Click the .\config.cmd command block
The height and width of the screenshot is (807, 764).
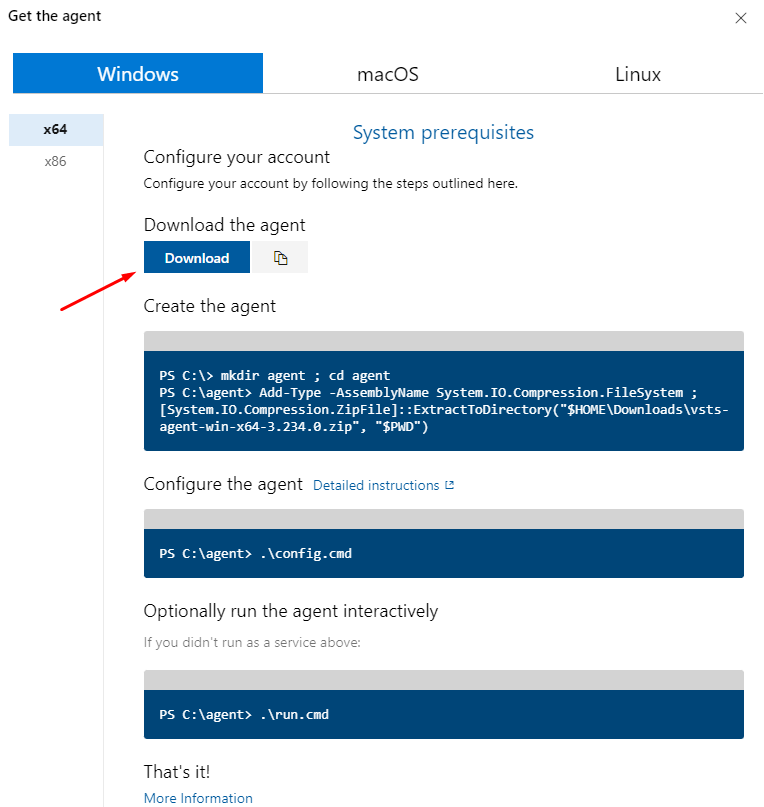tap(443, 553)
